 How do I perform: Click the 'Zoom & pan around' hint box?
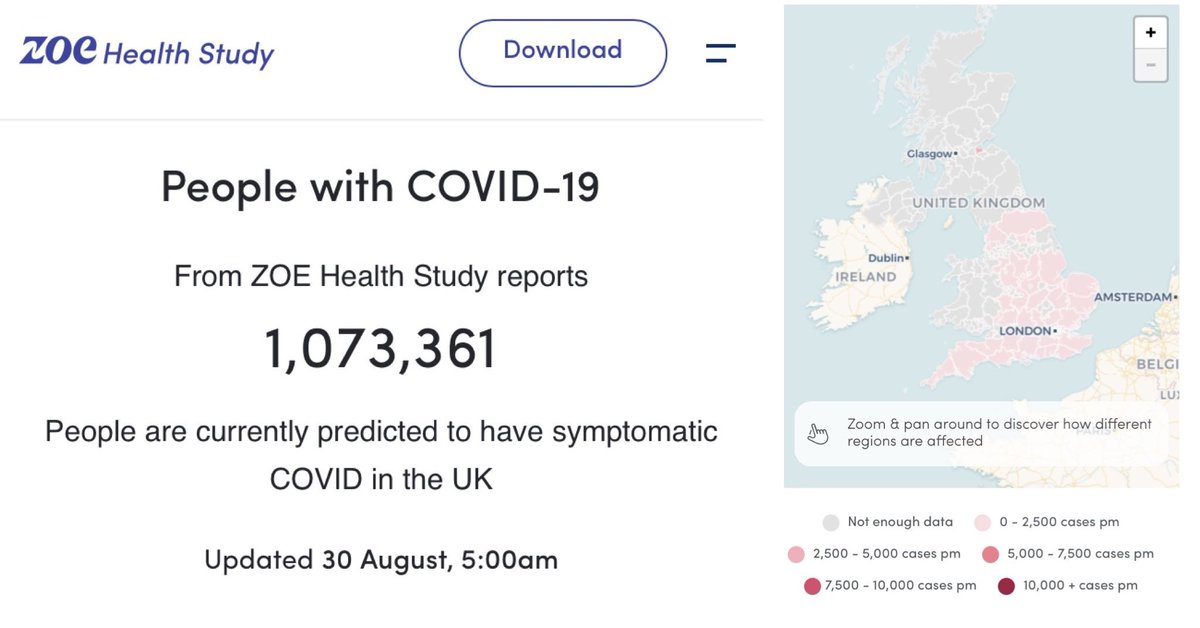click(985, 433)
